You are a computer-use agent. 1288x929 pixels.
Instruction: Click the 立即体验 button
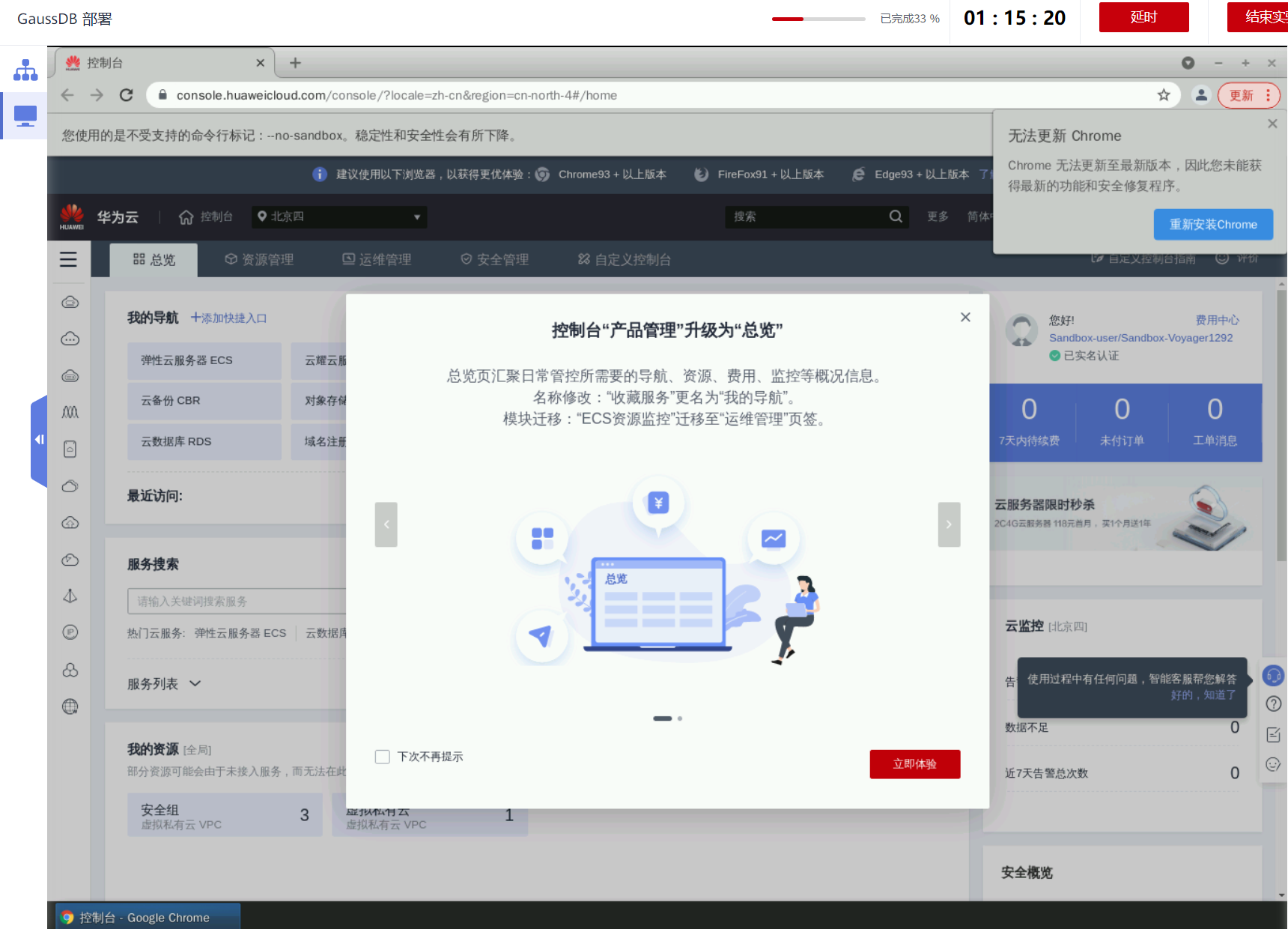(915, 764)
